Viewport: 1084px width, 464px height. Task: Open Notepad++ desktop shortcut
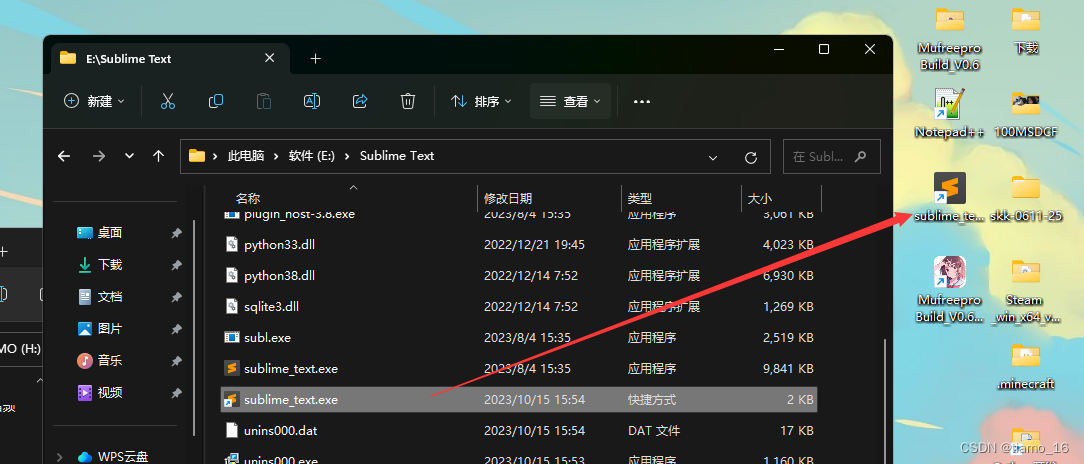point(949,113)
